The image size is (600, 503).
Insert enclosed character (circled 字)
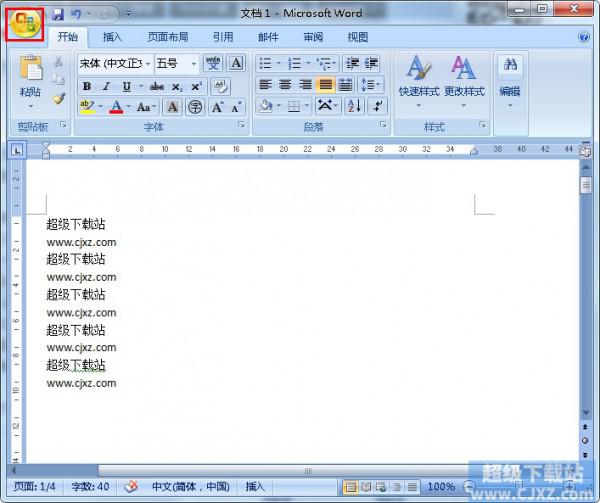[x=195, y=107]
